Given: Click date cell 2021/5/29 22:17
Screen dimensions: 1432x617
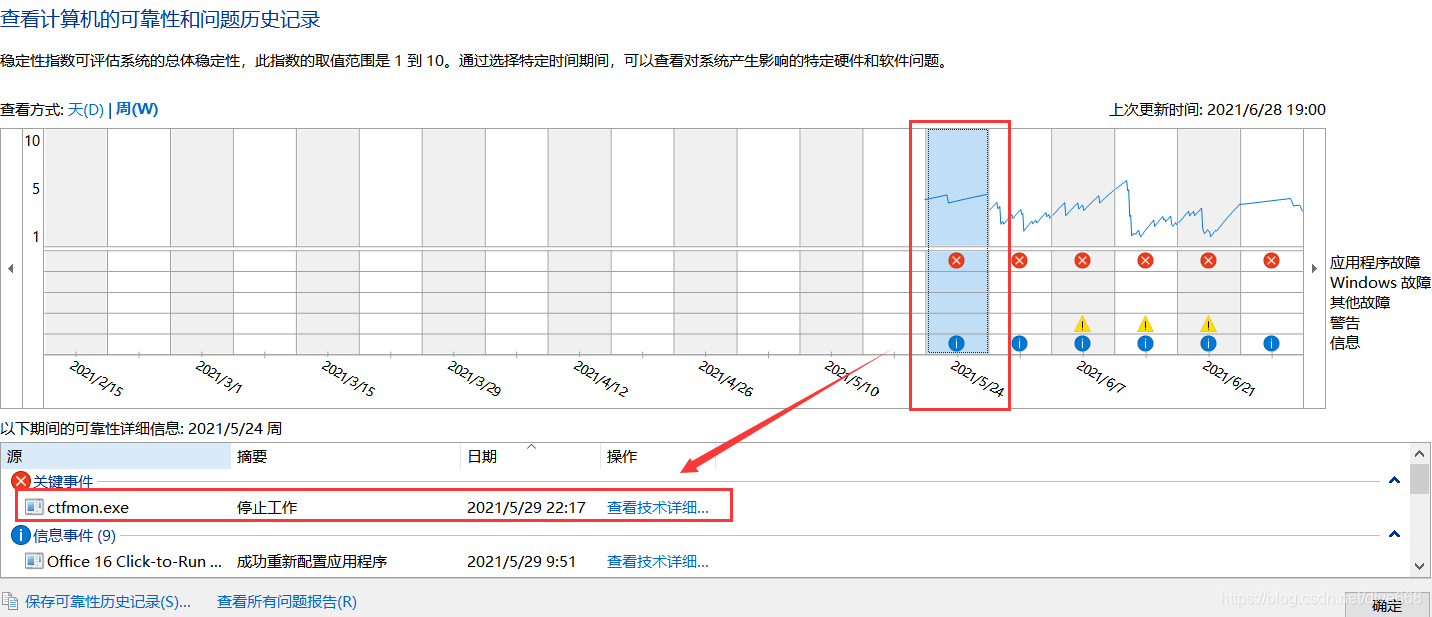Looking at the screenshot, I should [526, 507].
